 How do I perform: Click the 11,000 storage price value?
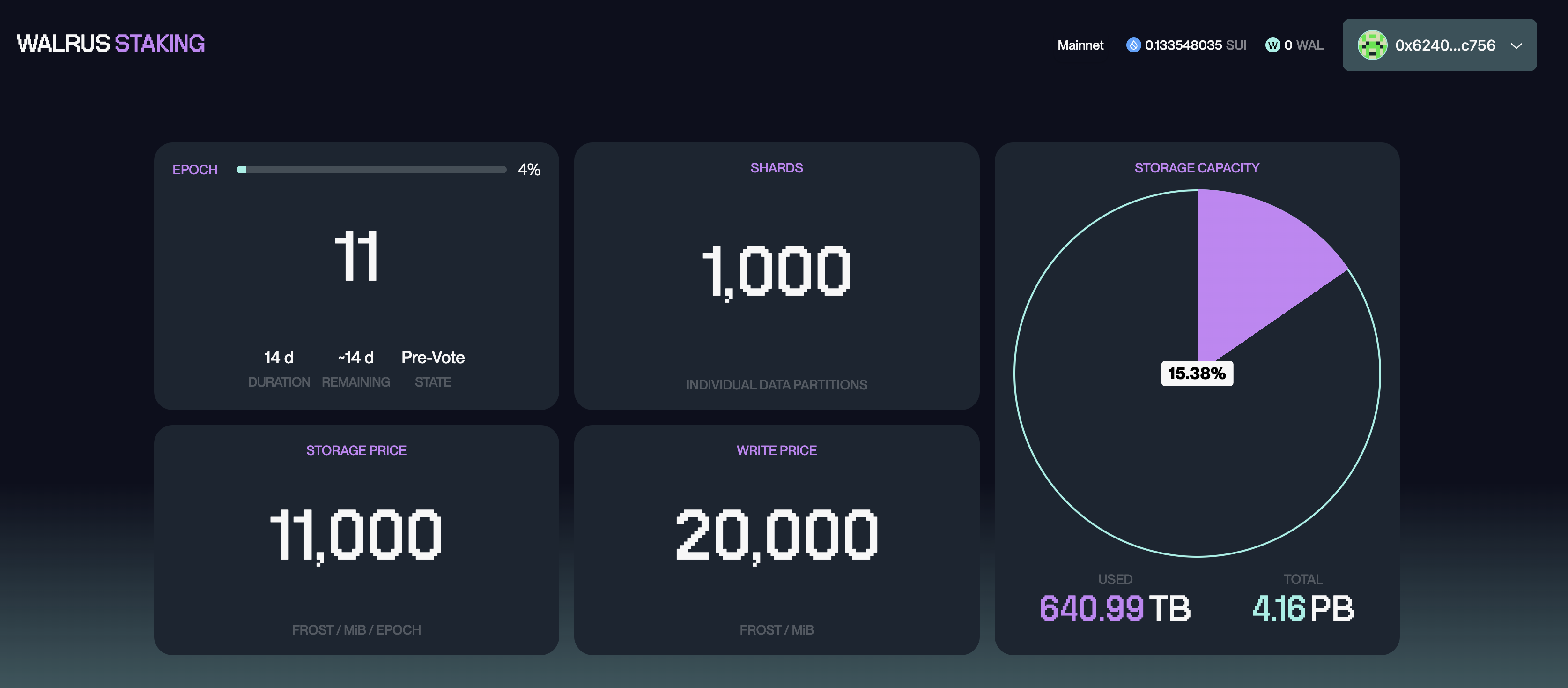(356, 535)
